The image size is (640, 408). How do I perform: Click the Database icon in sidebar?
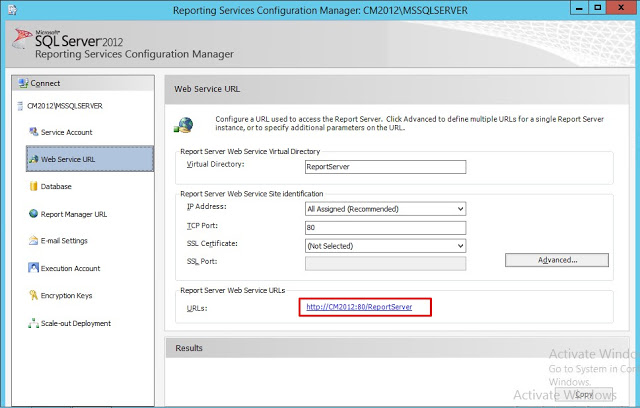tap(32, 186)
